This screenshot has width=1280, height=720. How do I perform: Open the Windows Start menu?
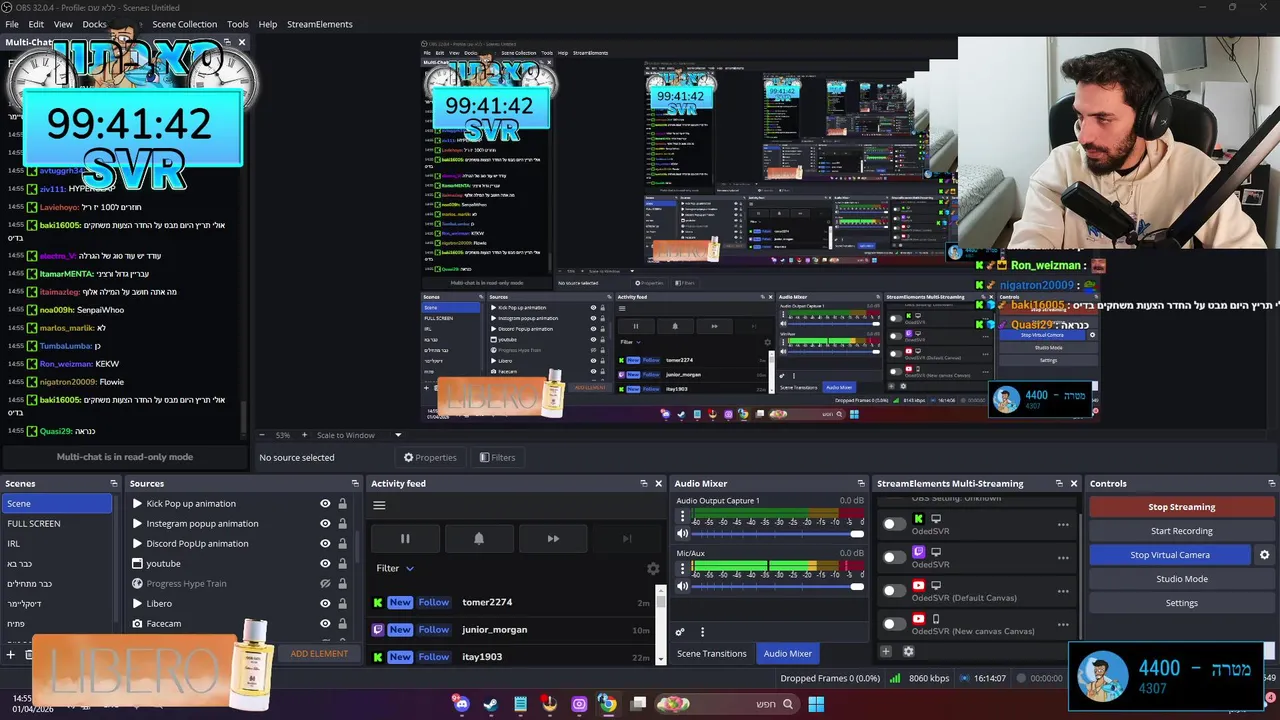(816, 704)
